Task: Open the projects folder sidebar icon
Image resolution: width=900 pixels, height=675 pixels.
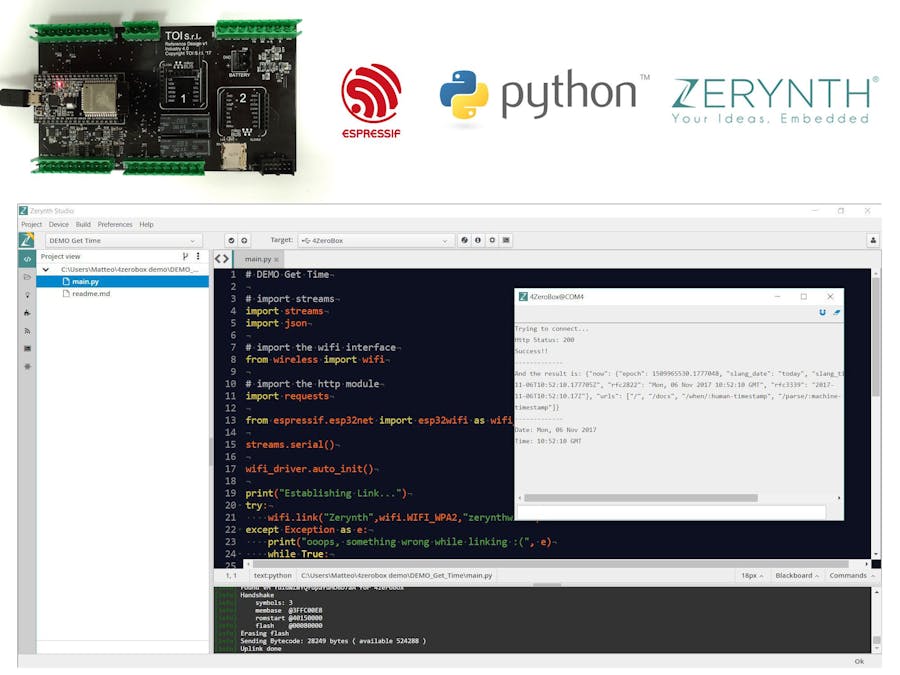Action: (x=27, y=276)
